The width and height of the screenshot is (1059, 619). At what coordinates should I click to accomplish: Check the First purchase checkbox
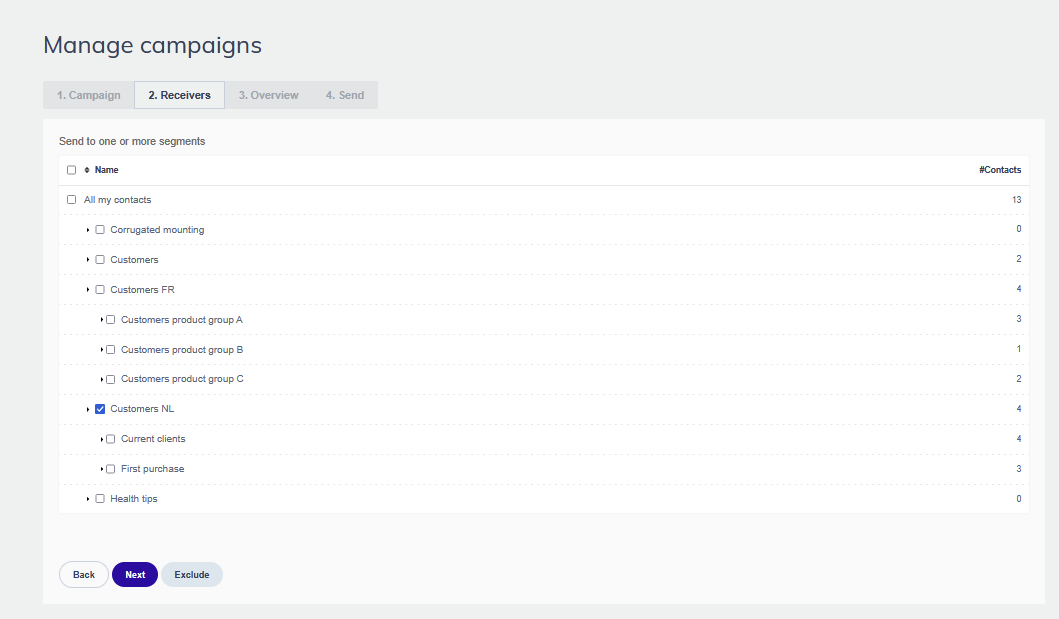(111, 469)
